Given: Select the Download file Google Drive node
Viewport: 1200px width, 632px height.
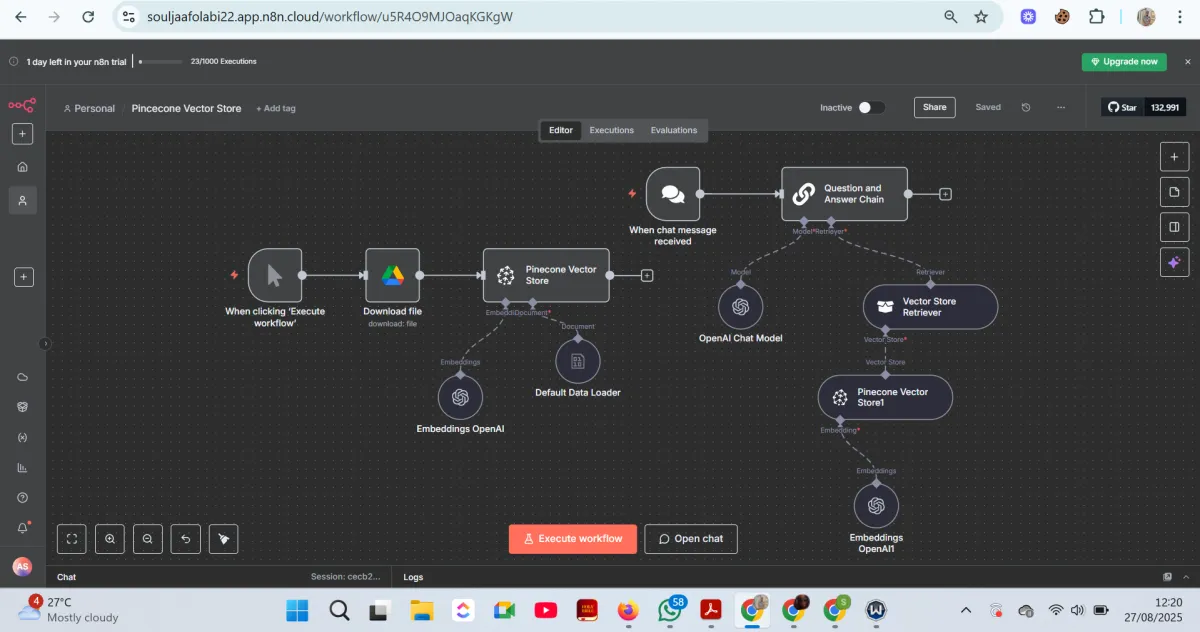Looking at the screenshot, I should click(x=392, y=275).
